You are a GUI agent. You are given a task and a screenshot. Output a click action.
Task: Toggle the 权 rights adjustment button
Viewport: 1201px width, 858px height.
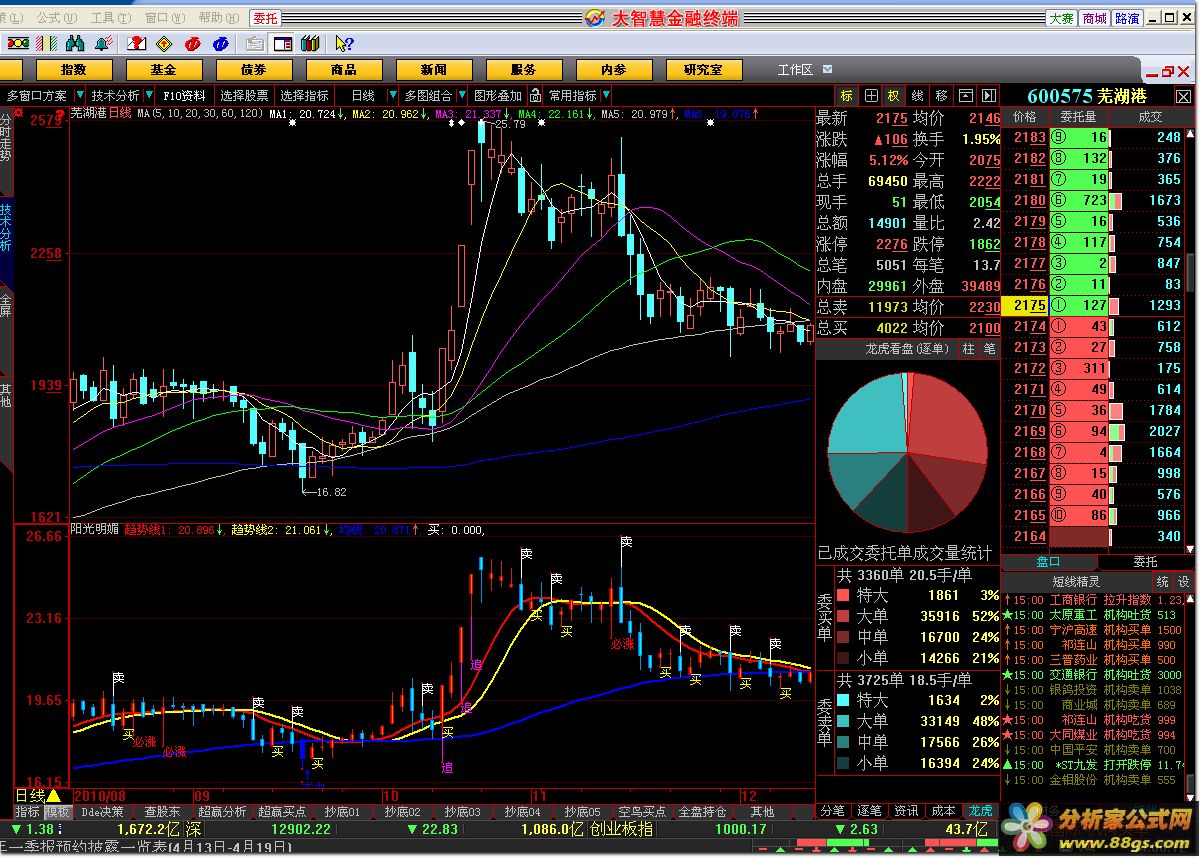(x=894, y=96)
